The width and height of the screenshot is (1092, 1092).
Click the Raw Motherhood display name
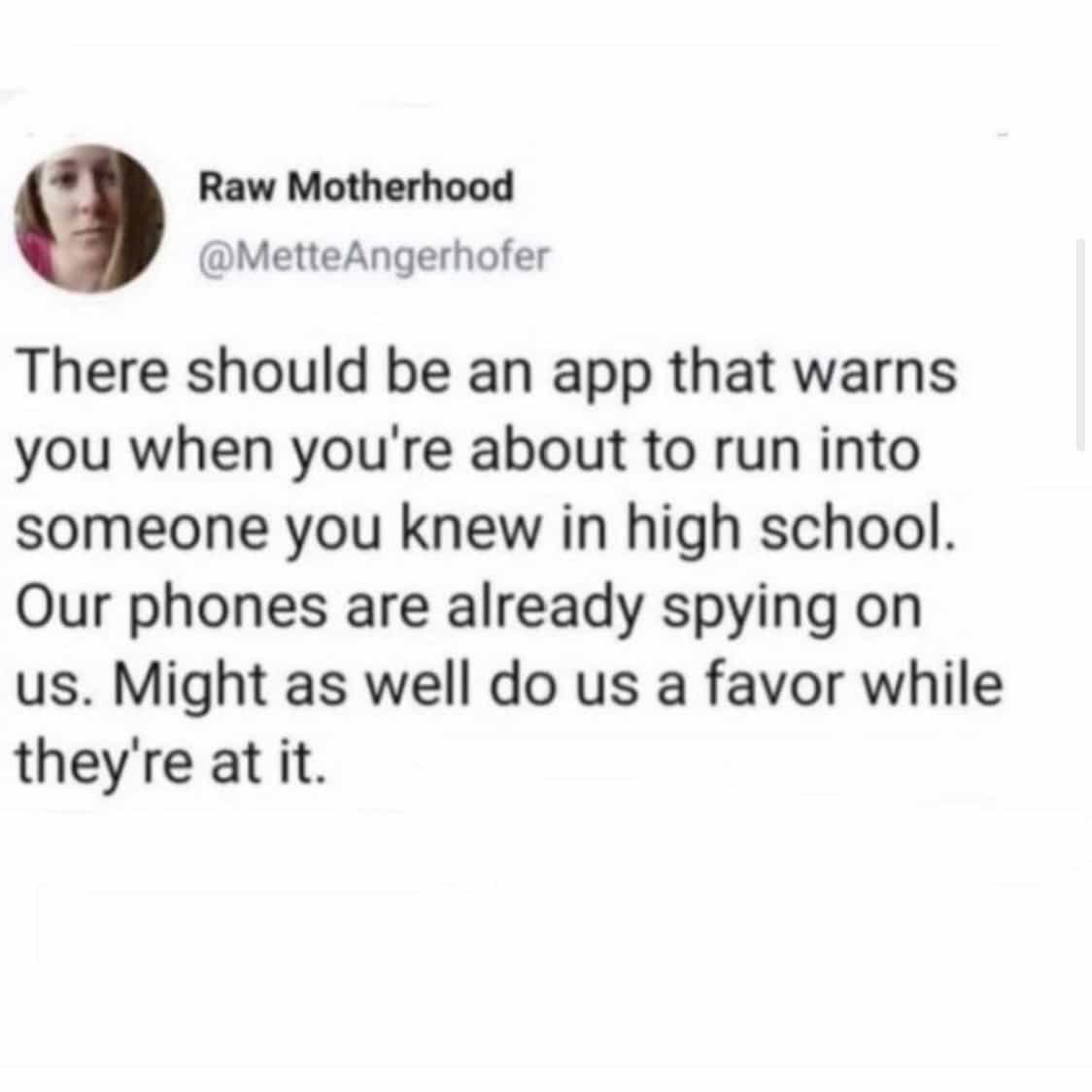(x=356, y=187)
